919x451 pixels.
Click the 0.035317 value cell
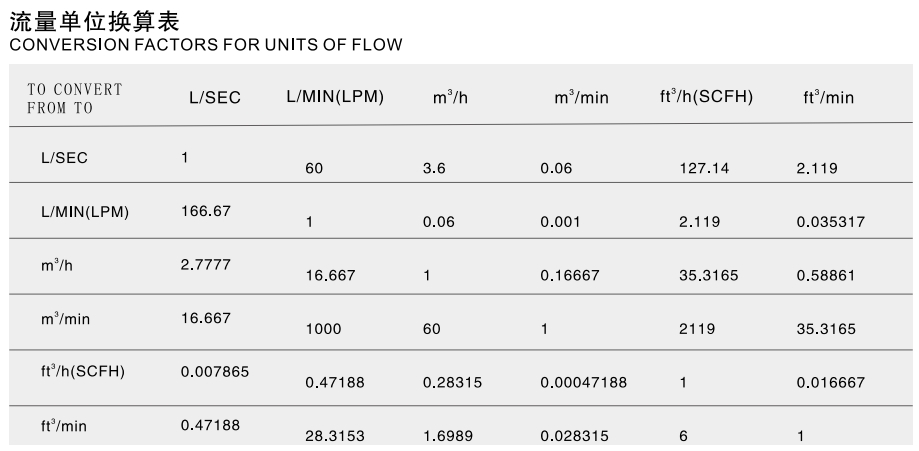pyautogui.click(x=830, y=222)
